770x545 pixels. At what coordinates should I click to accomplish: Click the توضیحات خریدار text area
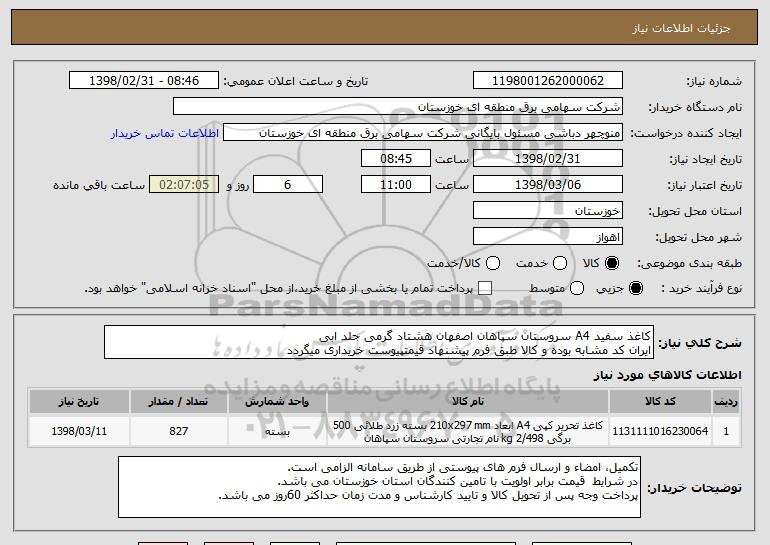[x=380, y=487]
